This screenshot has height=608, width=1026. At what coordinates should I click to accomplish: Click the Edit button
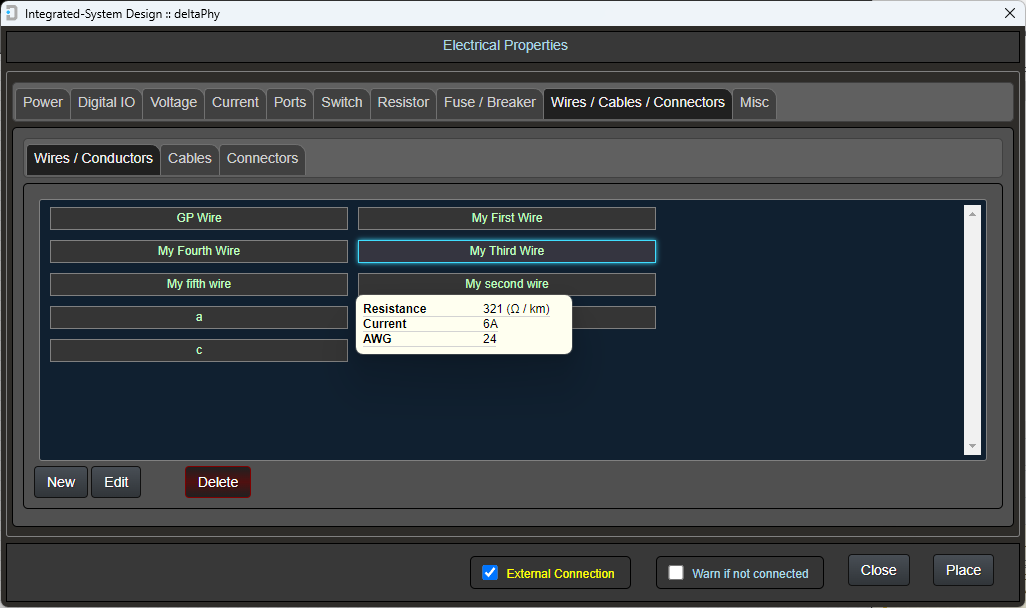pos(116,482)
